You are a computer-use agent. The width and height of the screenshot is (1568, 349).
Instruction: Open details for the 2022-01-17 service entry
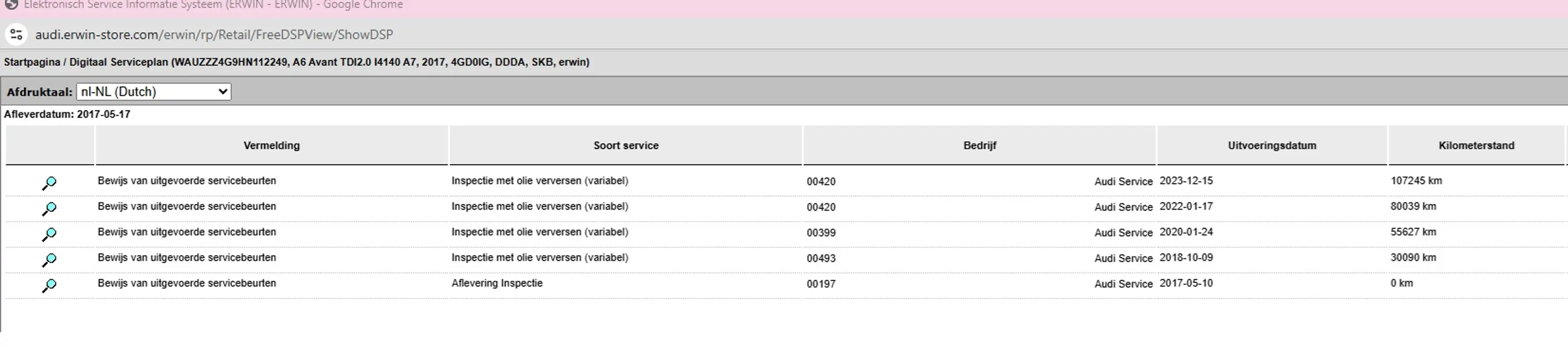click(49, 208)
